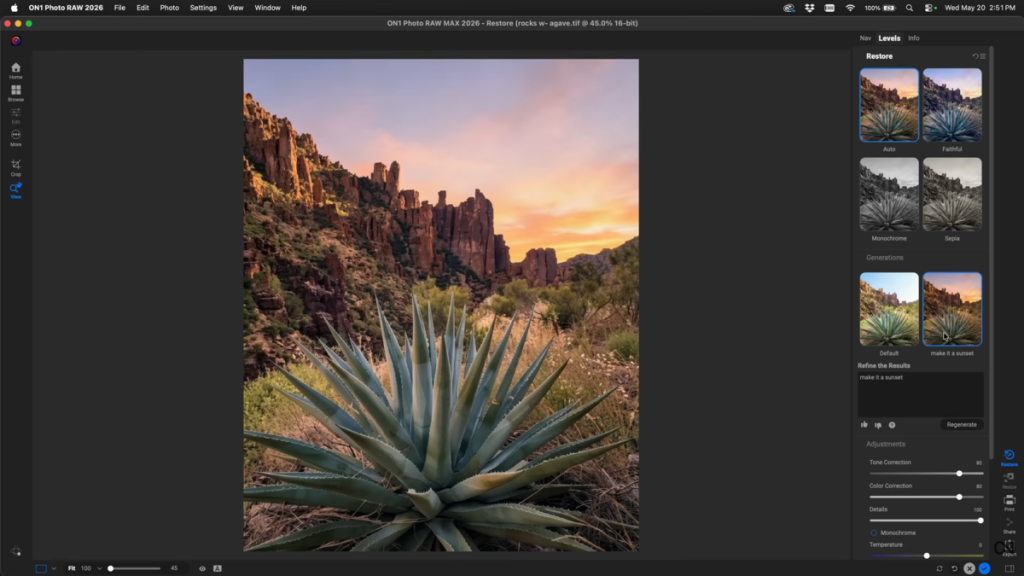Screen dimensions: 1024x576
Task: Click the Fit zoom button
Action: (72, 569)
